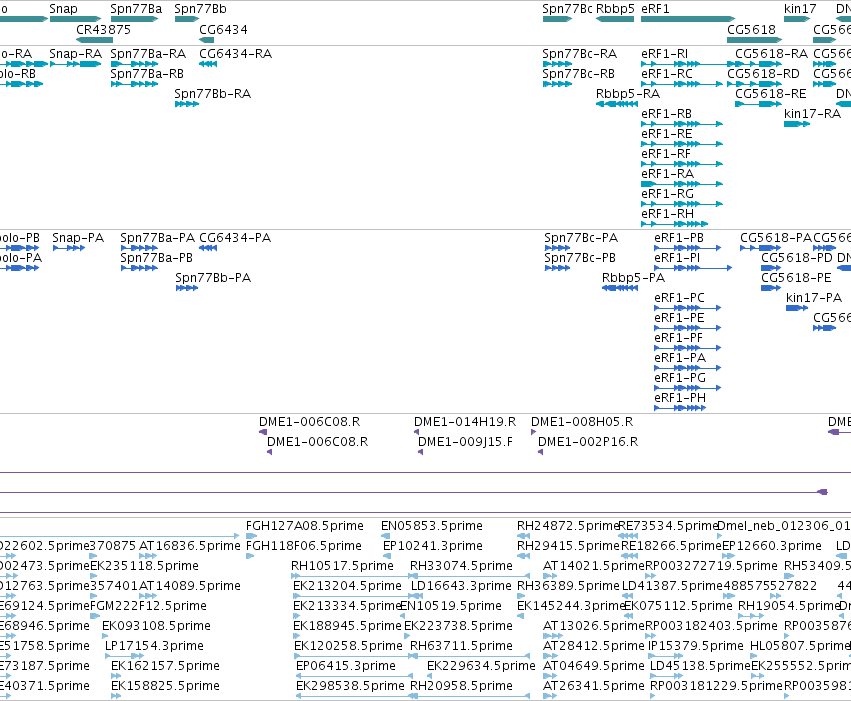
Task: Select the Spn77Bb gene feature
Action: coord(187,19)
